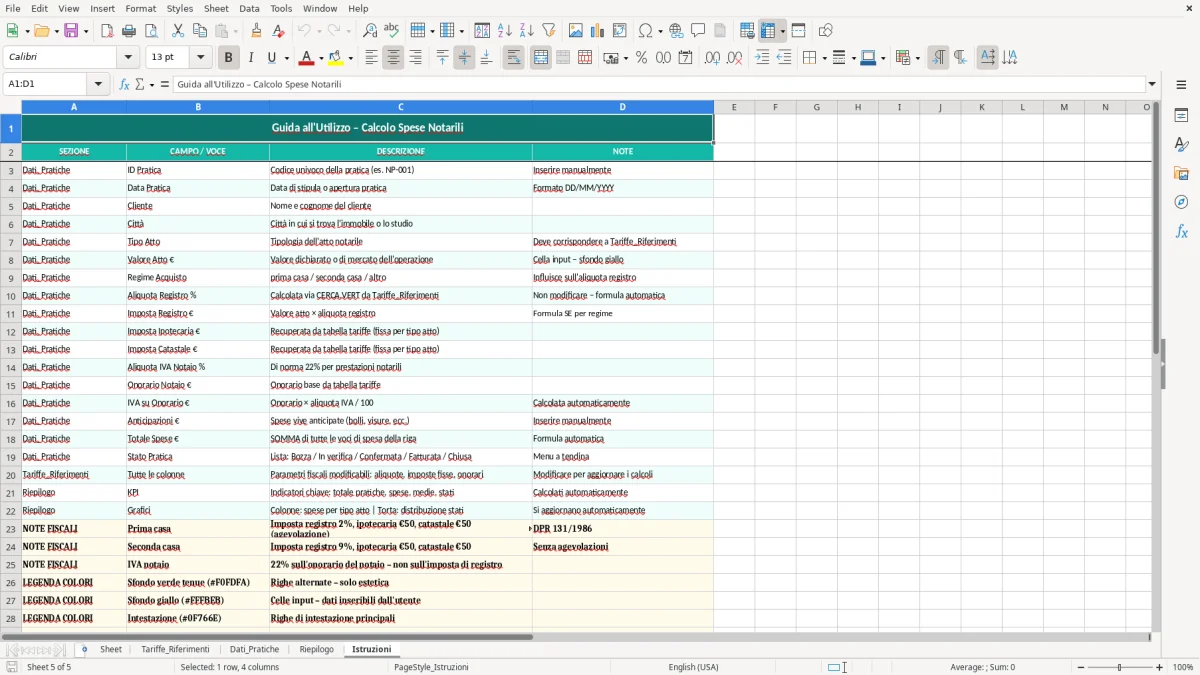The image size is (1200, 675).
Task: Click the Save document icon
Action: pyautogui.click(x=71, y=31)
